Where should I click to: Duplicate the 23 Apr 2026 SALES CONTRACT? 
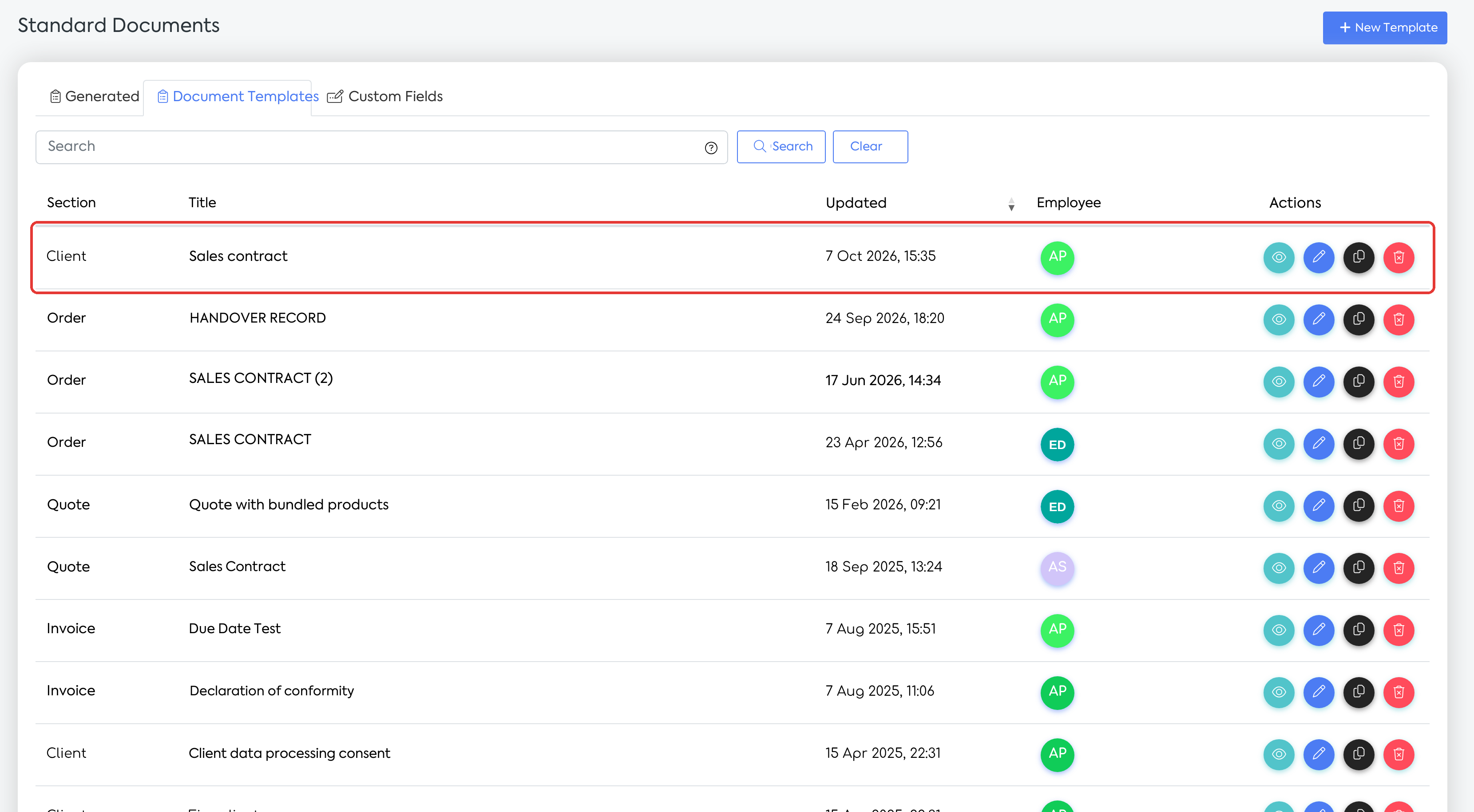pos(1359,444)
